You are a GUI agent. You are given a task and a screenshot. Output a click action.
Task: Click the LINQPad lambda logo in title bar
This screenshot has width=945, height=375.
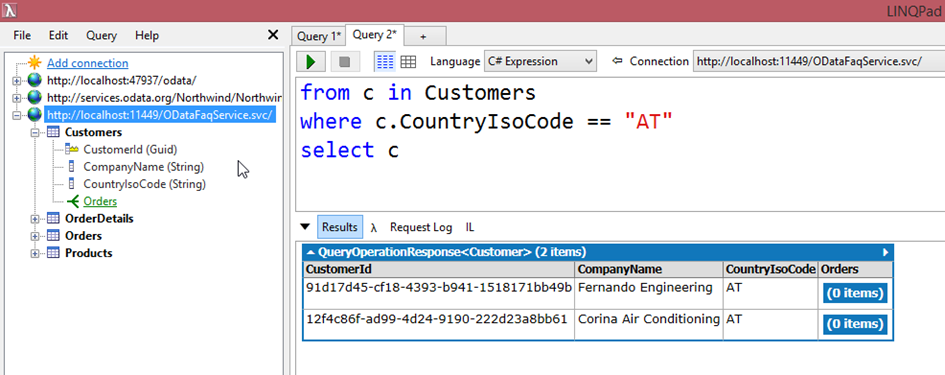click(x=9, y=10)
